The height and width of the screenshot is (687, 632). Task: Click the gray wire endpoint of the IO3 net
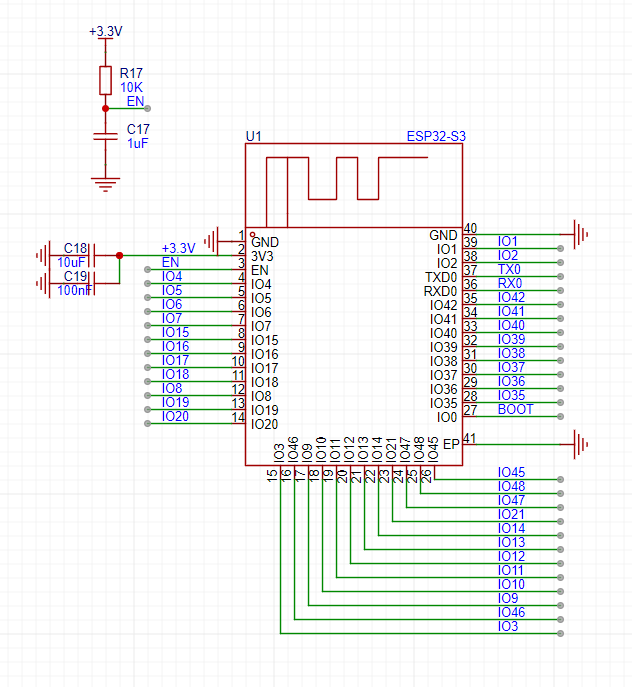pyautogui.click(x=561, y=633)
